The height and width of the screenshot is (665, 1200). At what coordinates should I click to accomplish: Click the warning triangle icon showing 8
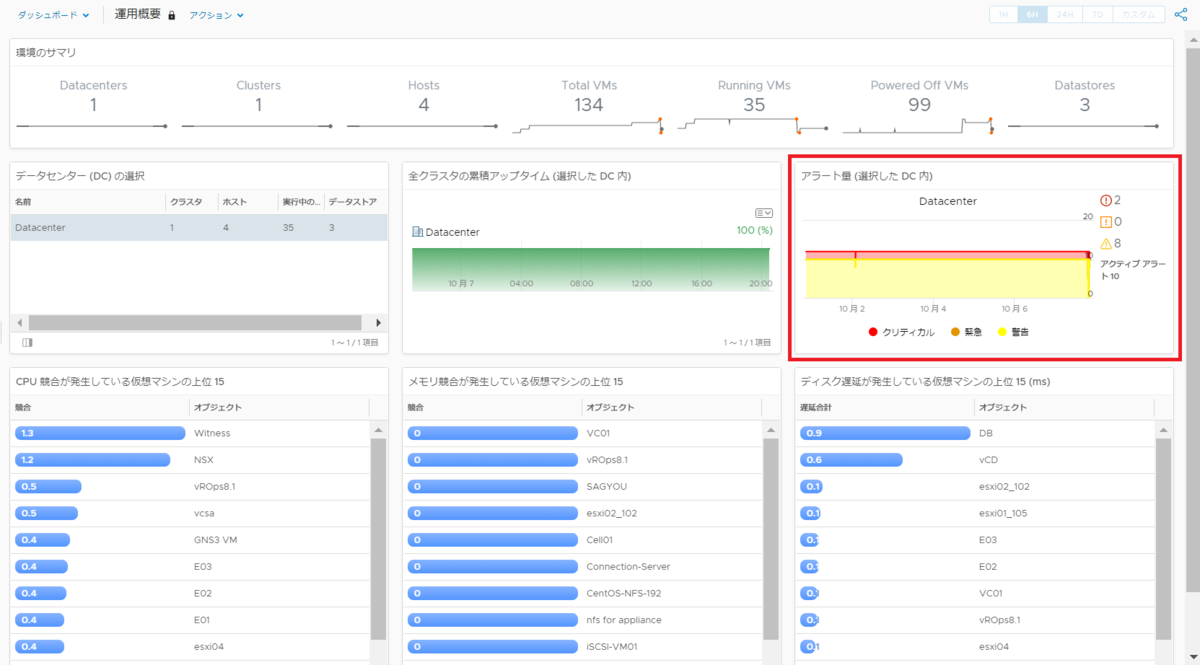(x=1106, y=243)
